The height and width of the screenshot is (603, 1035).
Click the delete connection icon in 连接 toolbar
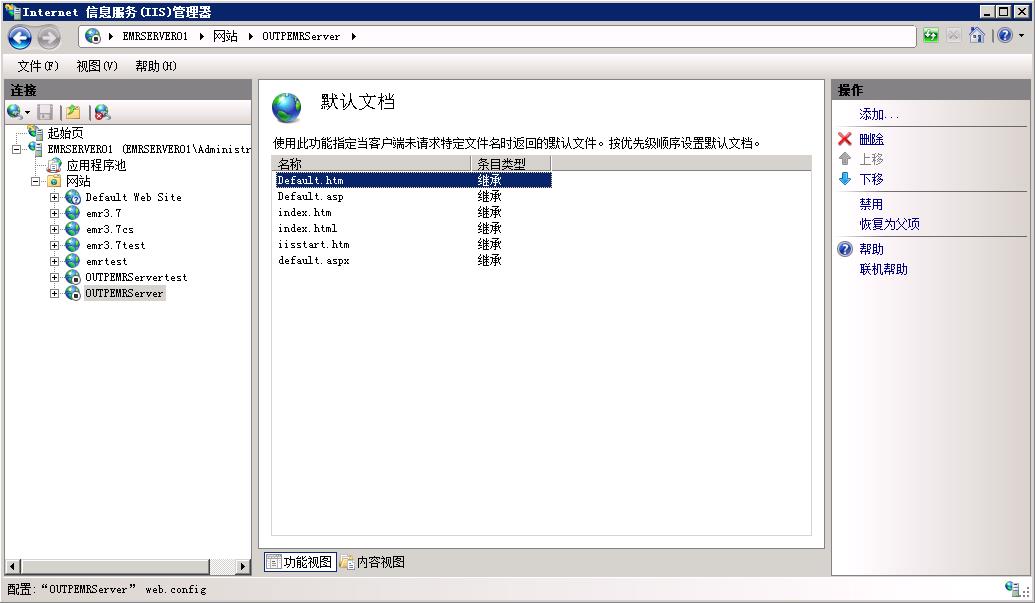[102, 112]
